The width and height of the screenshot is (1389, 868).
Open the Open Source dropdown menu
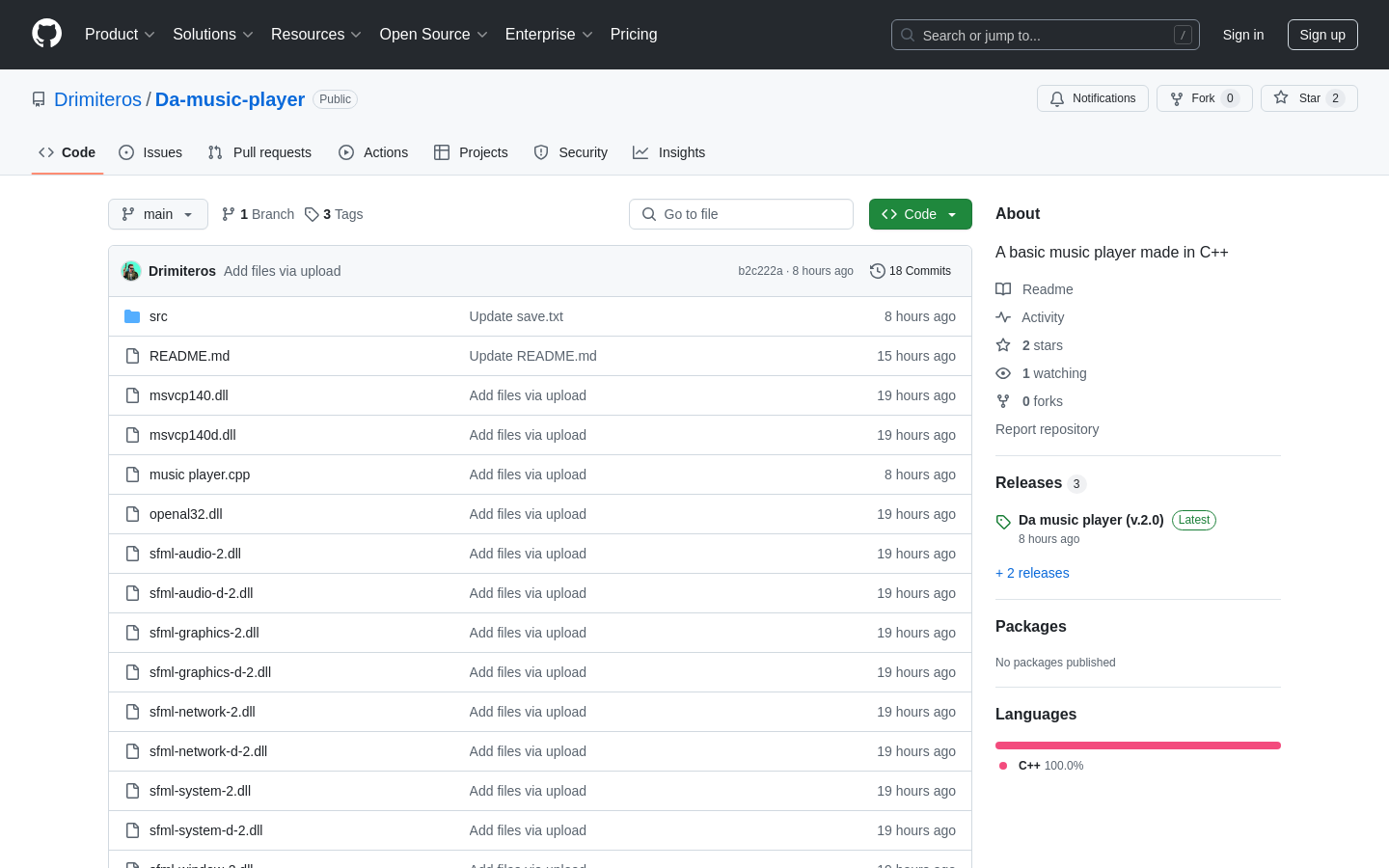point(434,34)
